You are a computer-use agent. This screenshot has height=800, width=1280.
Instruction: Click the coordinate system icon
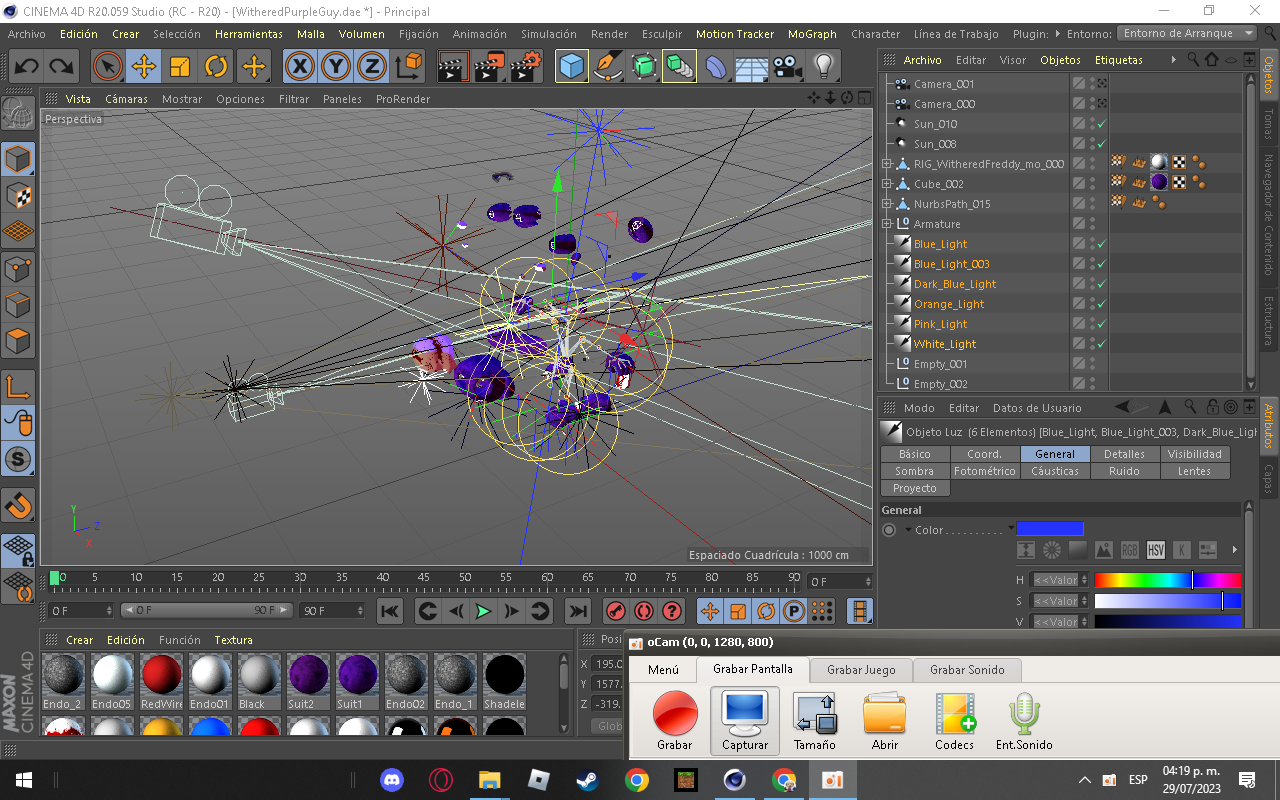(x=408, y=67)
